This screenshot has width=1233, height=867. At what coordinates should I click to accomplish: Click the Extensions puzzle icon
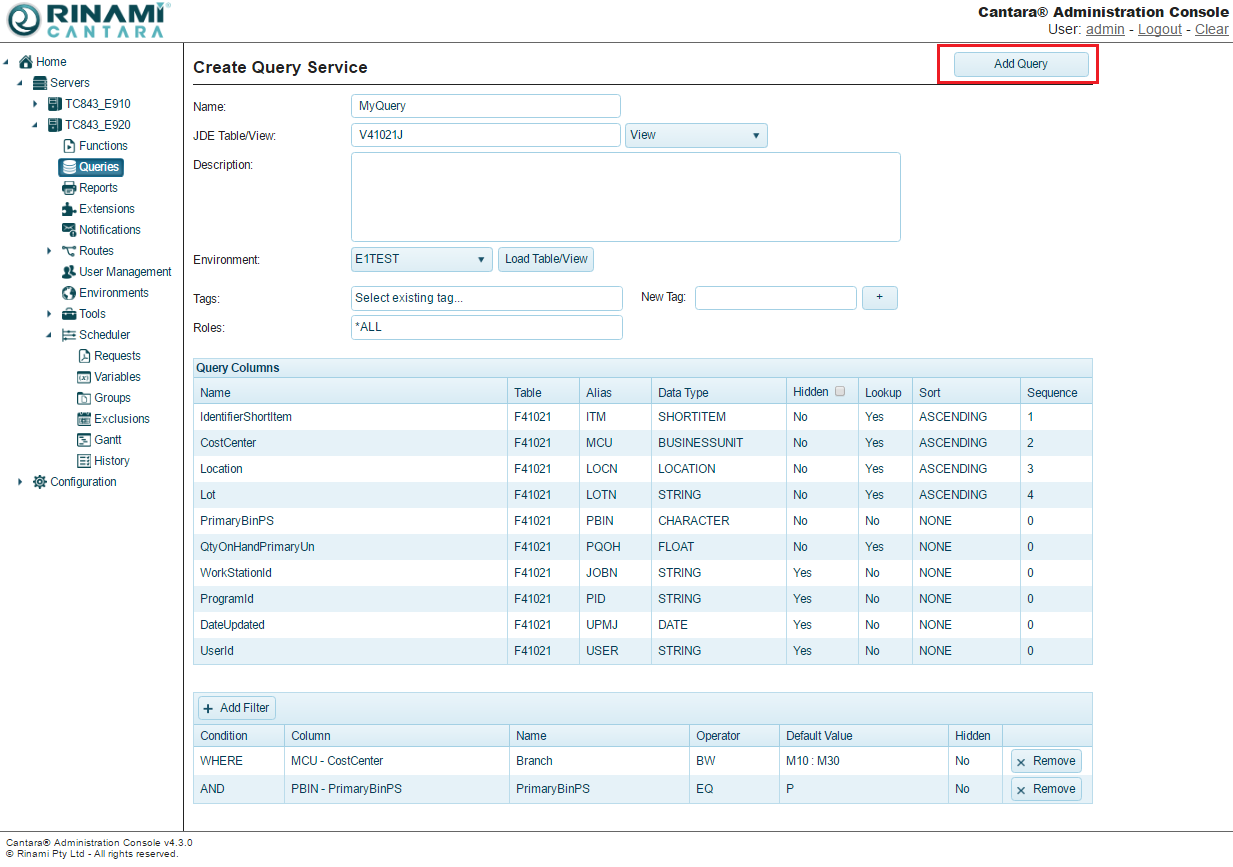[69, 209]
